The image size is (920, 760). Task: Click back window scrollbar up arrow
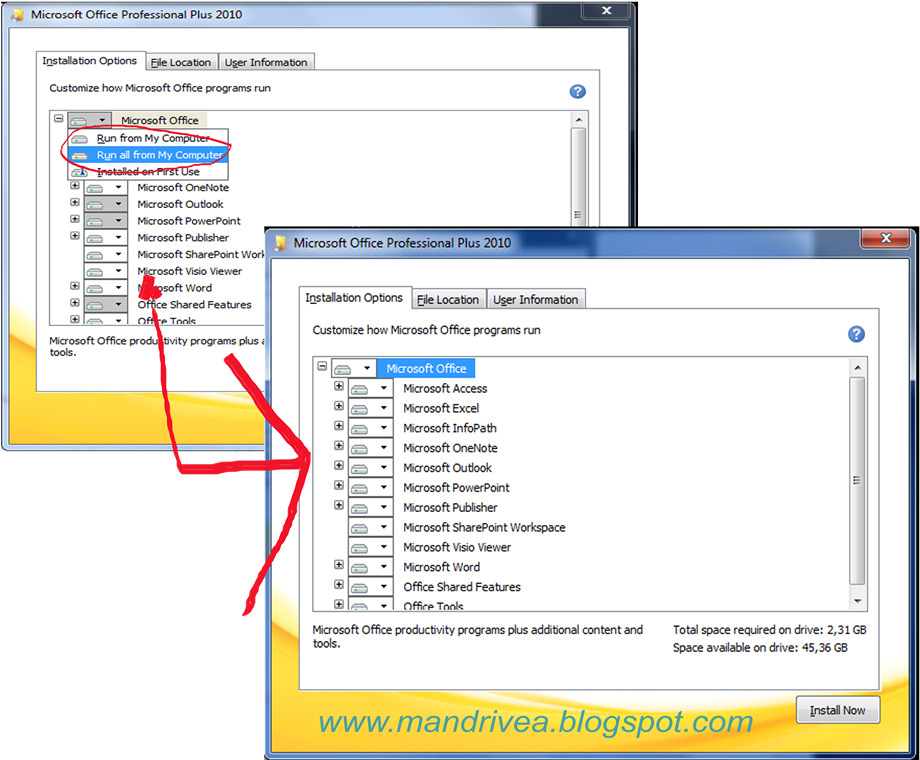(x=579, y=120)
